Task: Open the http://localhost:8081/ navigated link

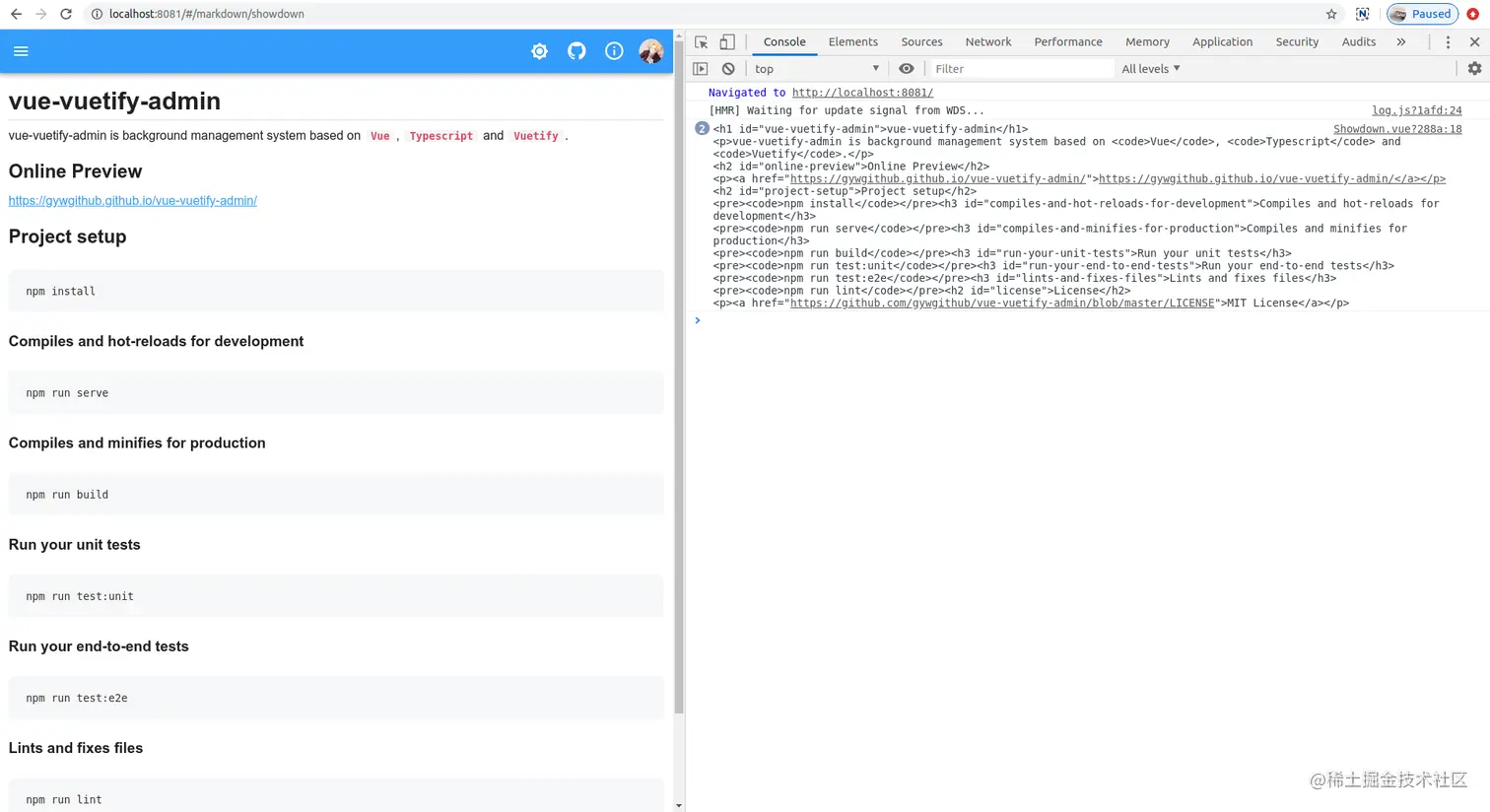Action: point(862,93)
